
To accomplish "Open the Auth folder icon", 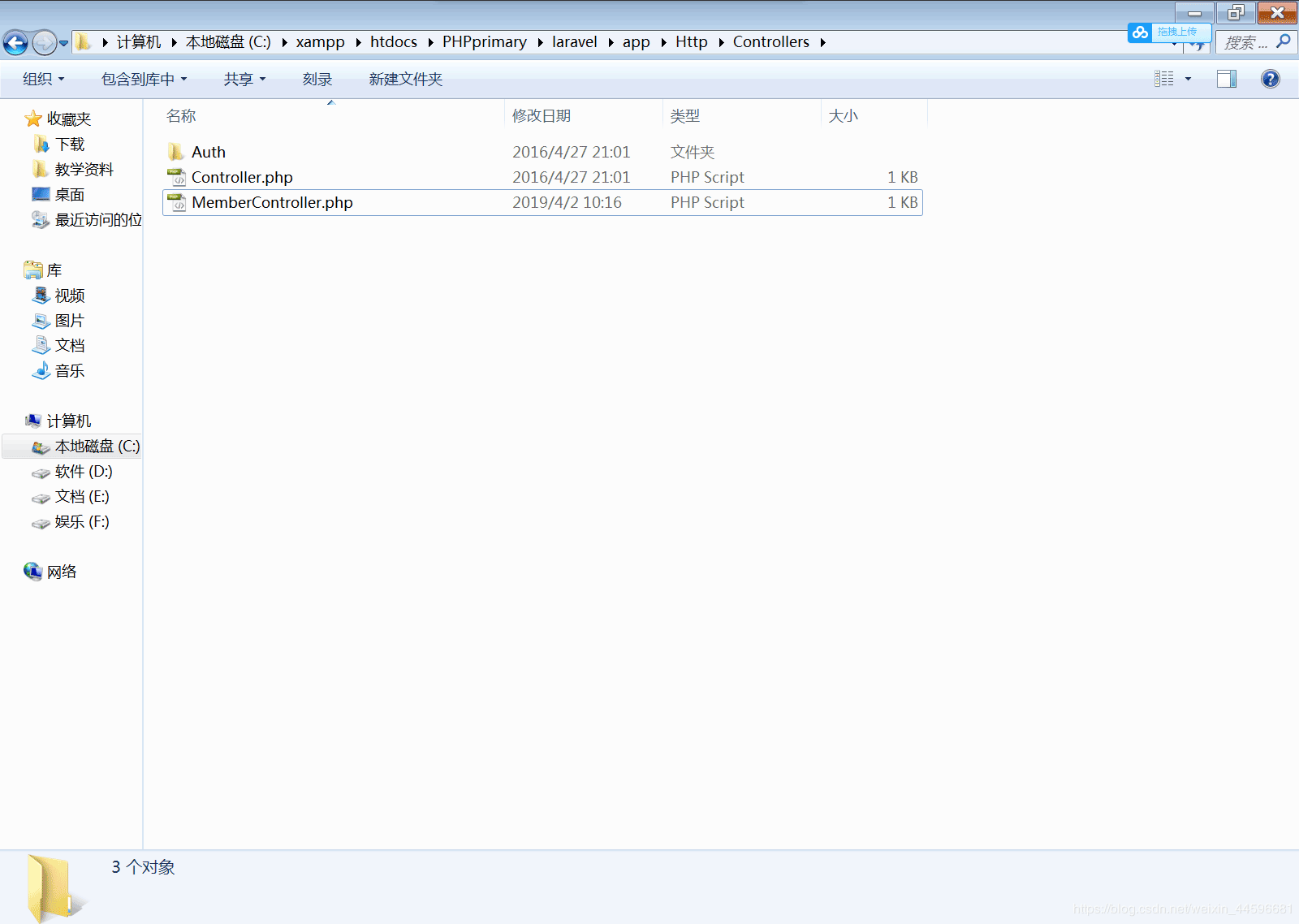I will point(176,152).
